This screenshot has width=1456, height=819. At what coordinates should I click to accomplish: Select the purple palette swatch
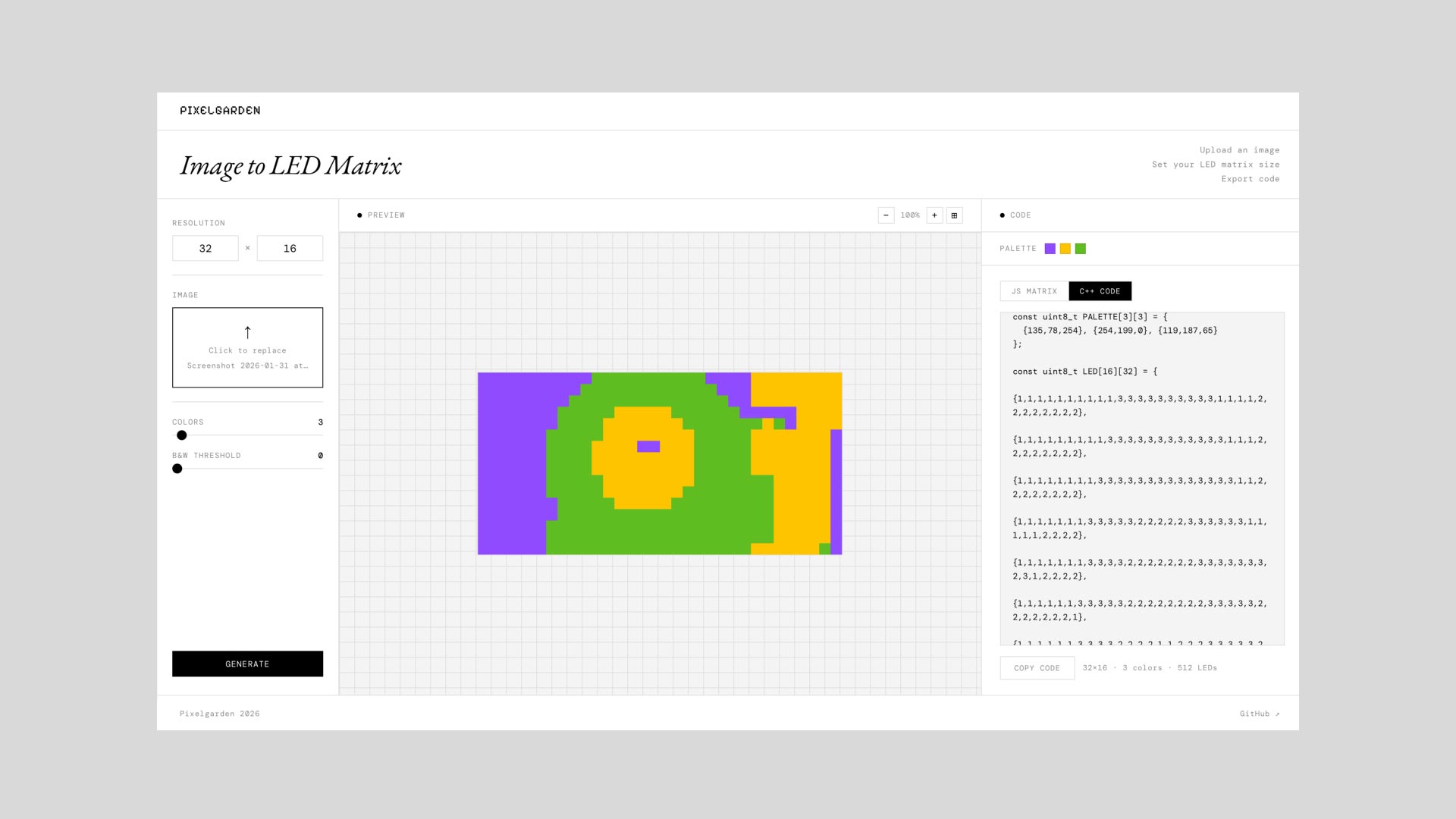(1050, 249)
